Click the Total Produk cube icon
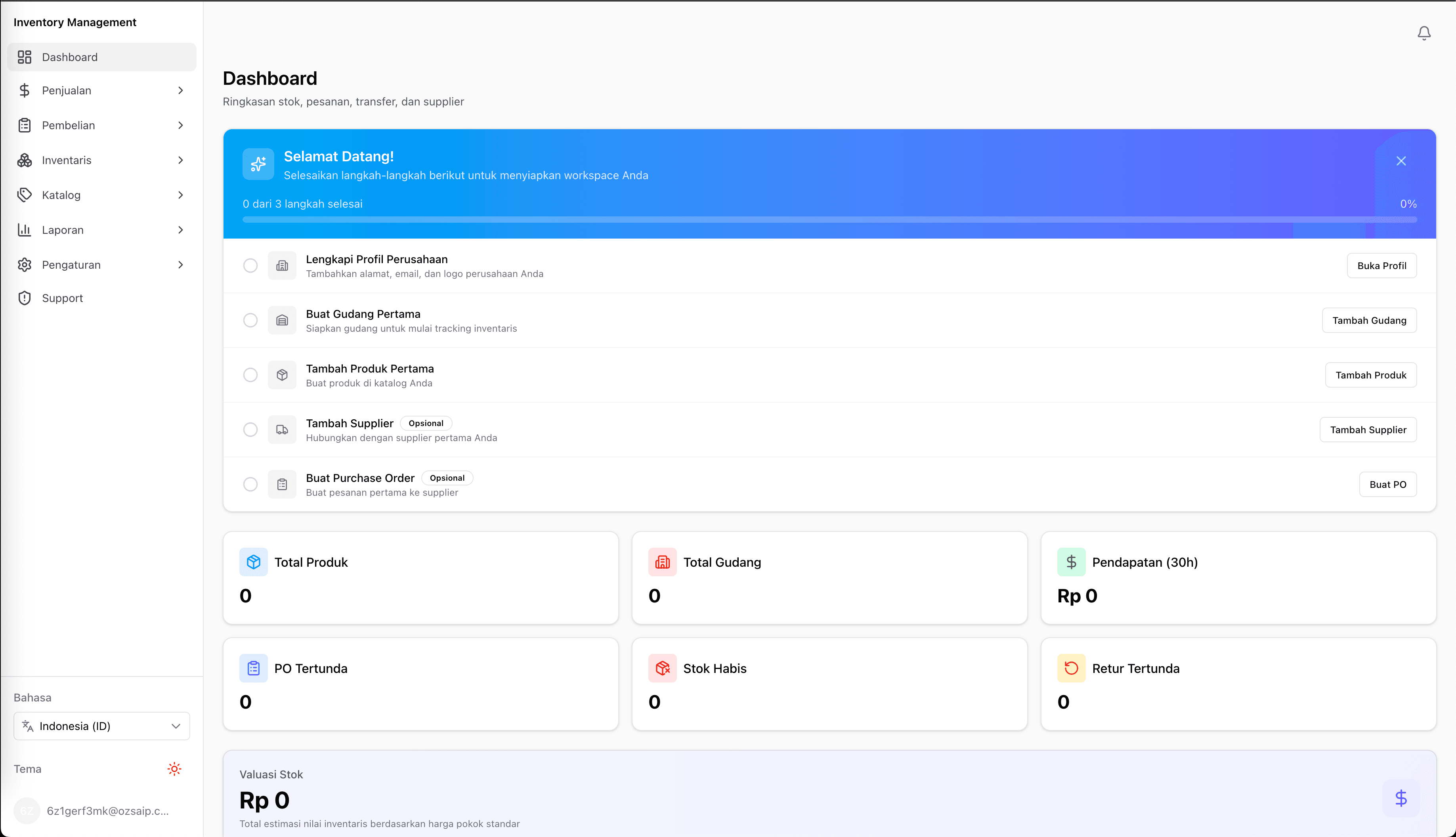 click(254, 562)
